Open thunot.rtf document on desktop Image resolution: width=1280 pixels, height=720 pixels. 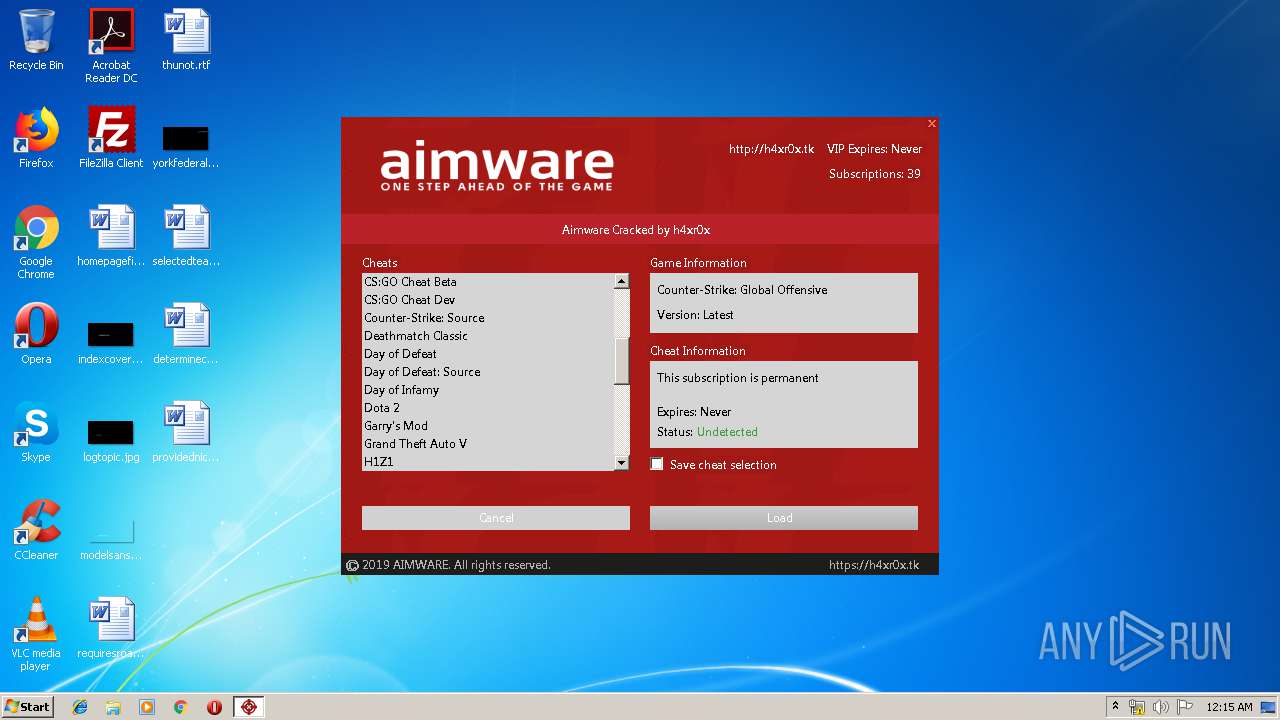point(186,41)
